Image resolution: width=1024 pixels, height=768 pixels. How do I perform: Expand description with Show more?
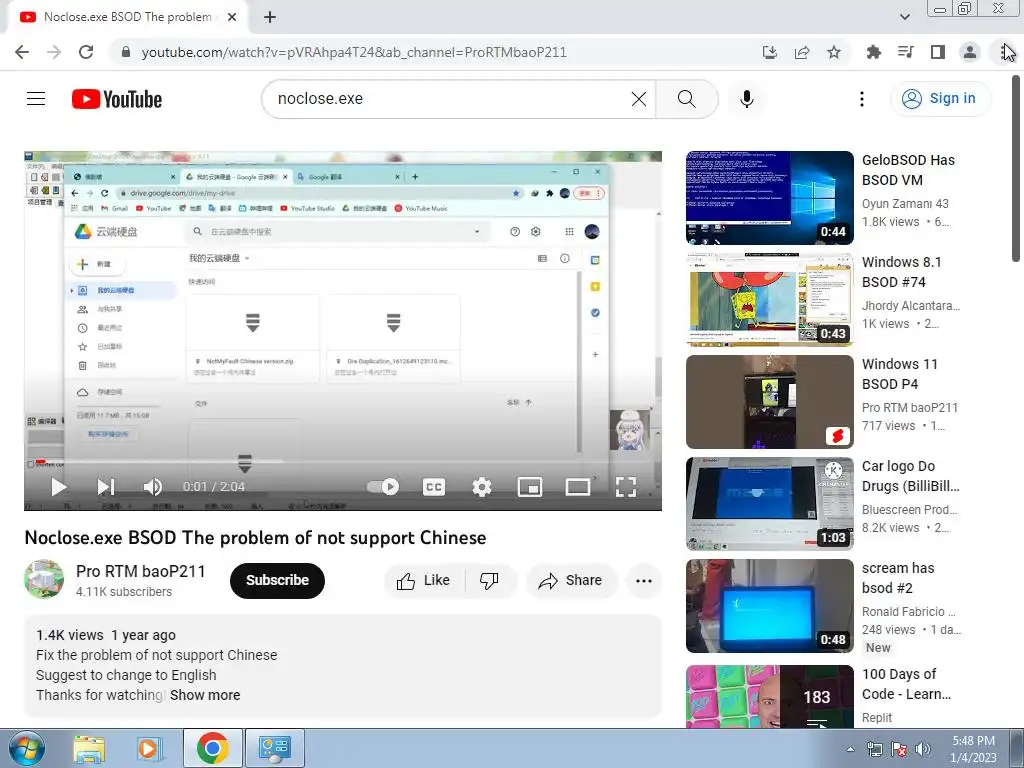[x=205, y=695]
